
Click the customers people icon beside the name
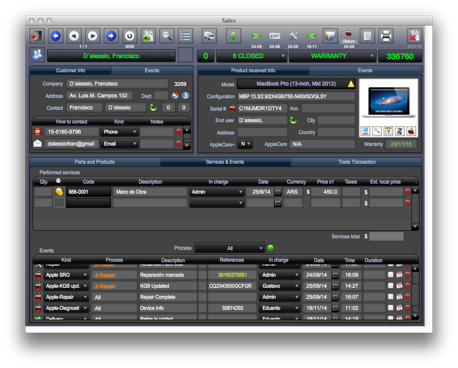[x=37, y=55]
